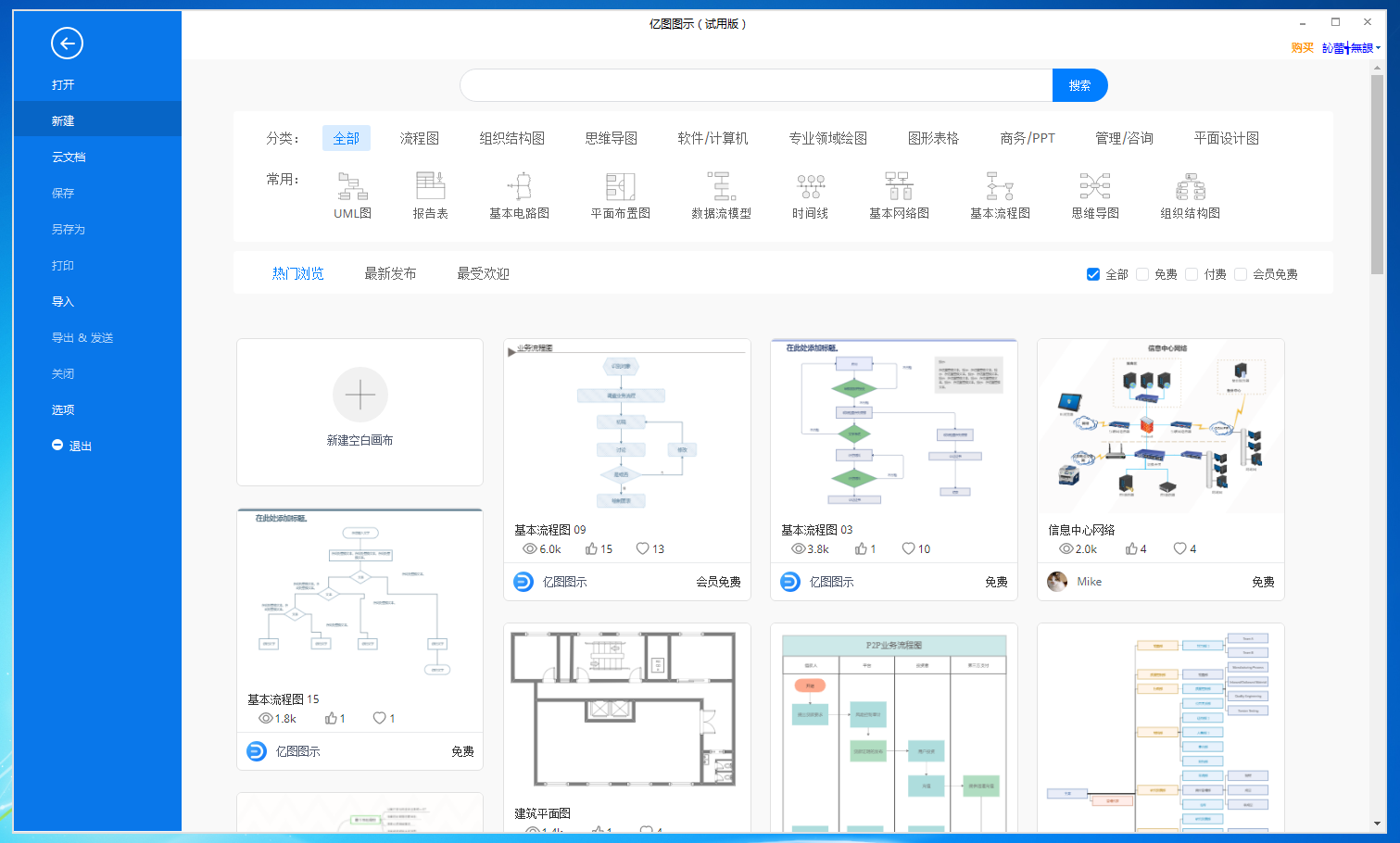The height and width of the screenshot is (843, 1400).
Task: Open the 基本流程图 03 thumbnail
Action: tap(894, 426)
